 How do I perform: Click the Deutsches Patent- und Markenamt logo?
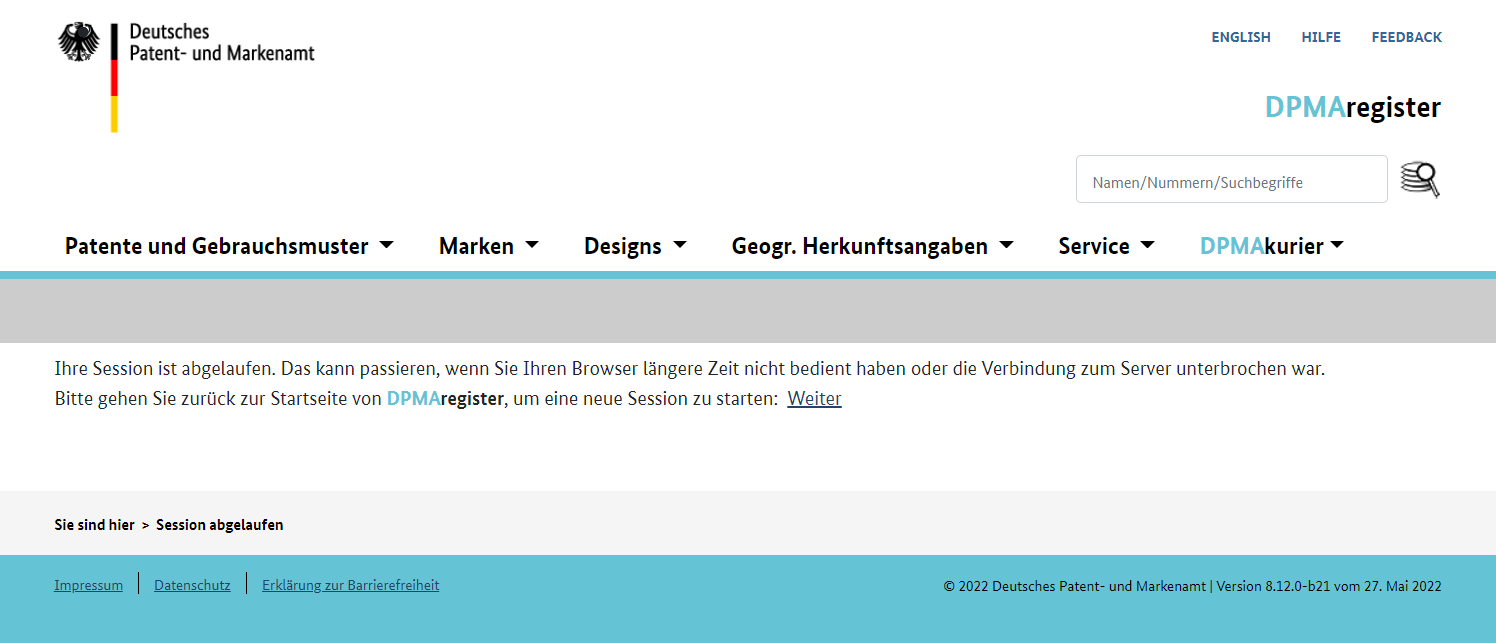[187, 77]
